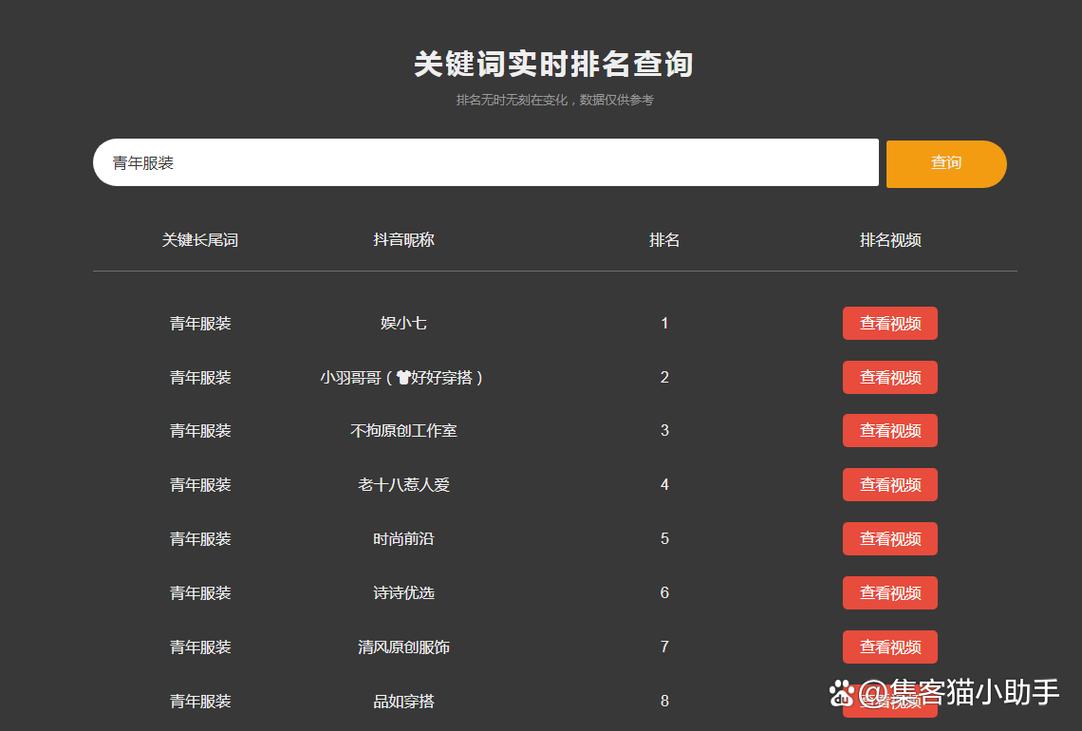
Task: Select rank number 1
Action: 665,323
